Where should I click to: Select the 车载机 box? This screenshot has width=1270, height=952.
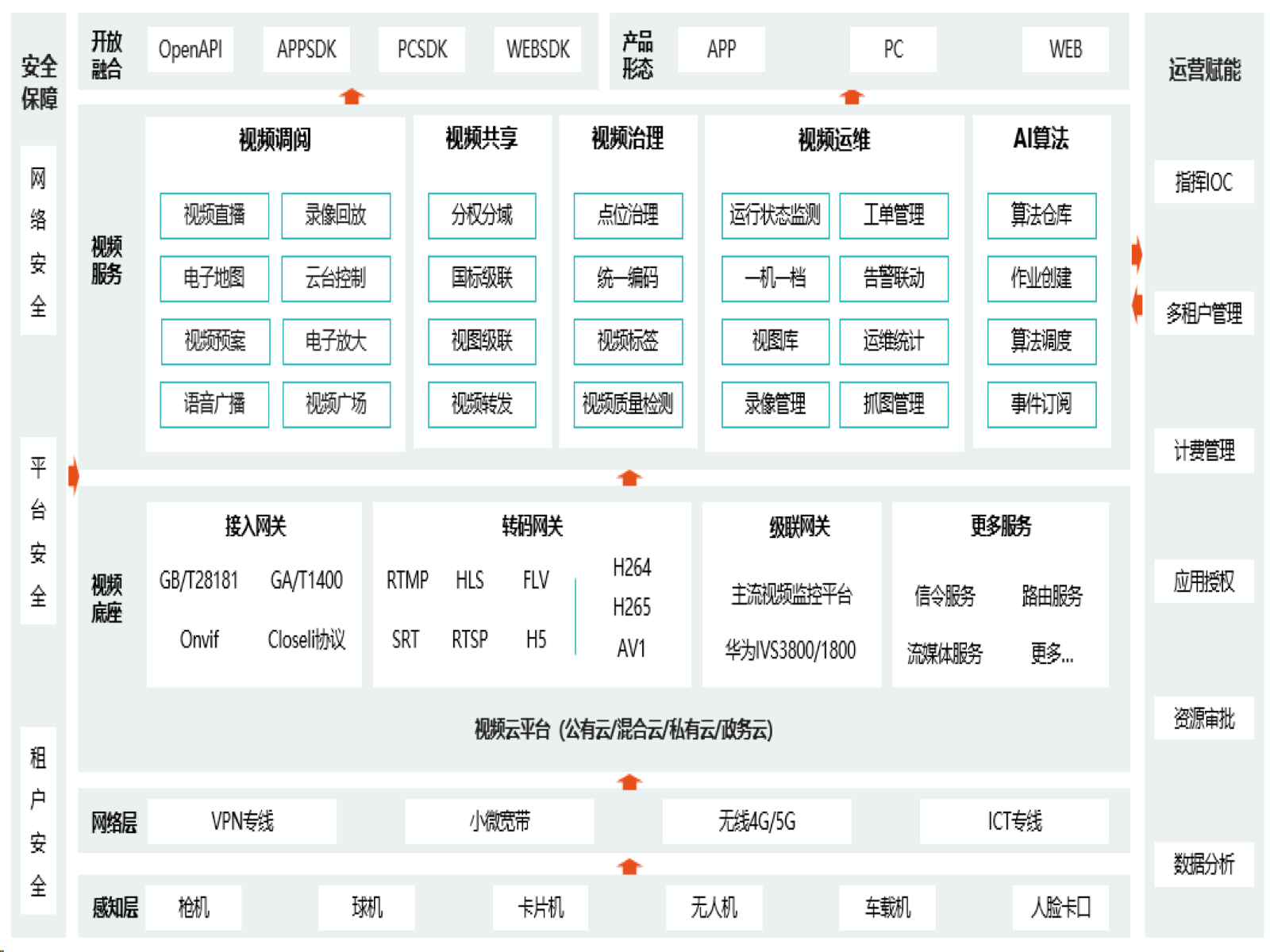[x=887, y=908]
